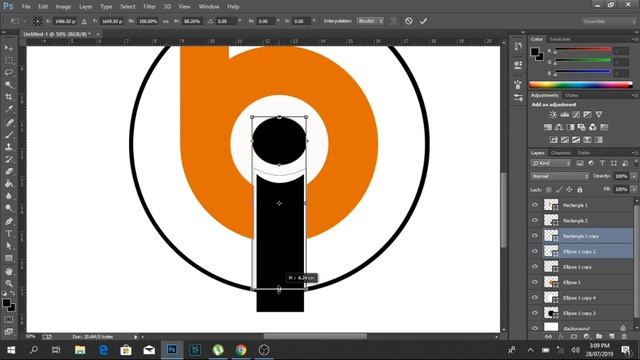The width and height of the screenshot is (640, 360).
Task: Select the Hand tool
Action: coord(9,271)
